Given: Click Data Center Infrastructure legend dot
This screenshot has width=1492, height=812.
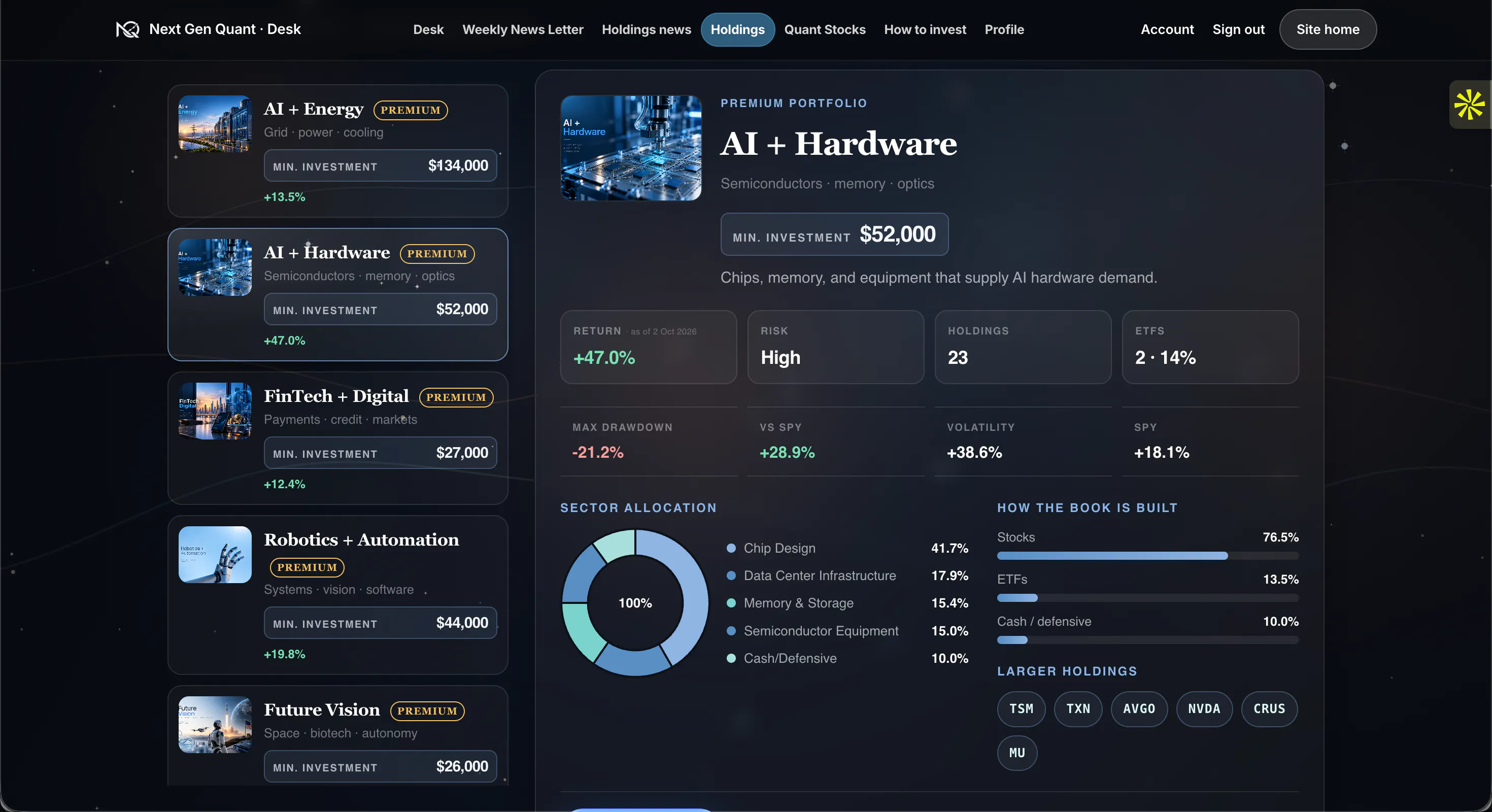Looking at the screenshot, I should pyautogui.click(x=731, y=576).
